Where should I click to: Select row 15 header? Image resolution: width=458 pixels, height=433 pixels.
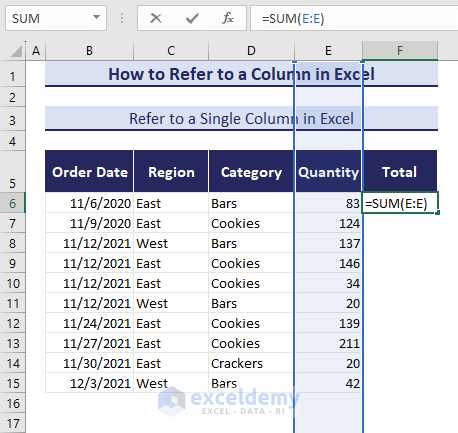click(13, 383)
